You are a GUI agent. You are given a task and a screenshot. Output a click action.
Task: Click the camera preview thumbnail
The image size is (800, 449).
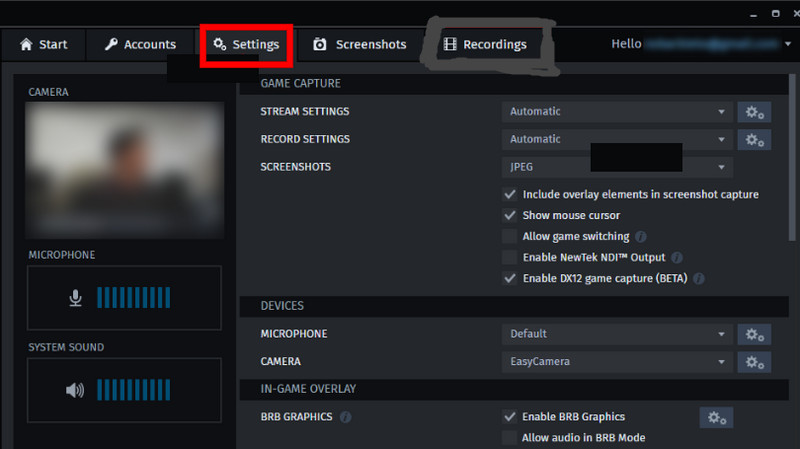tap(124, 170)
